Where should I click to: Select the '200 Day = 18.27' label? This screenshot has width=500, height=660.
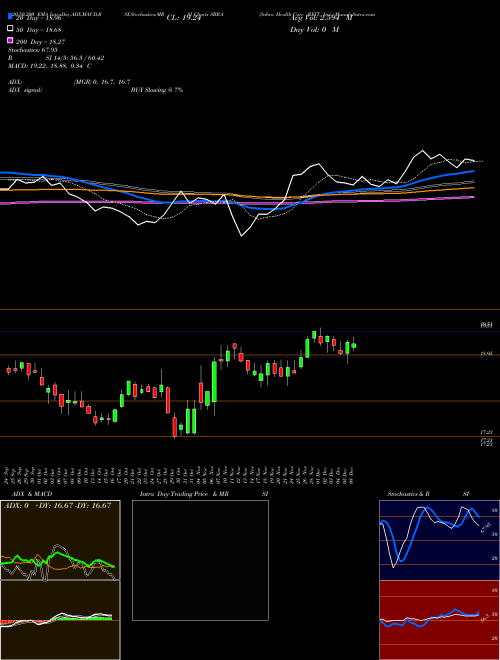pyautogui.click(x=40, y=42)
